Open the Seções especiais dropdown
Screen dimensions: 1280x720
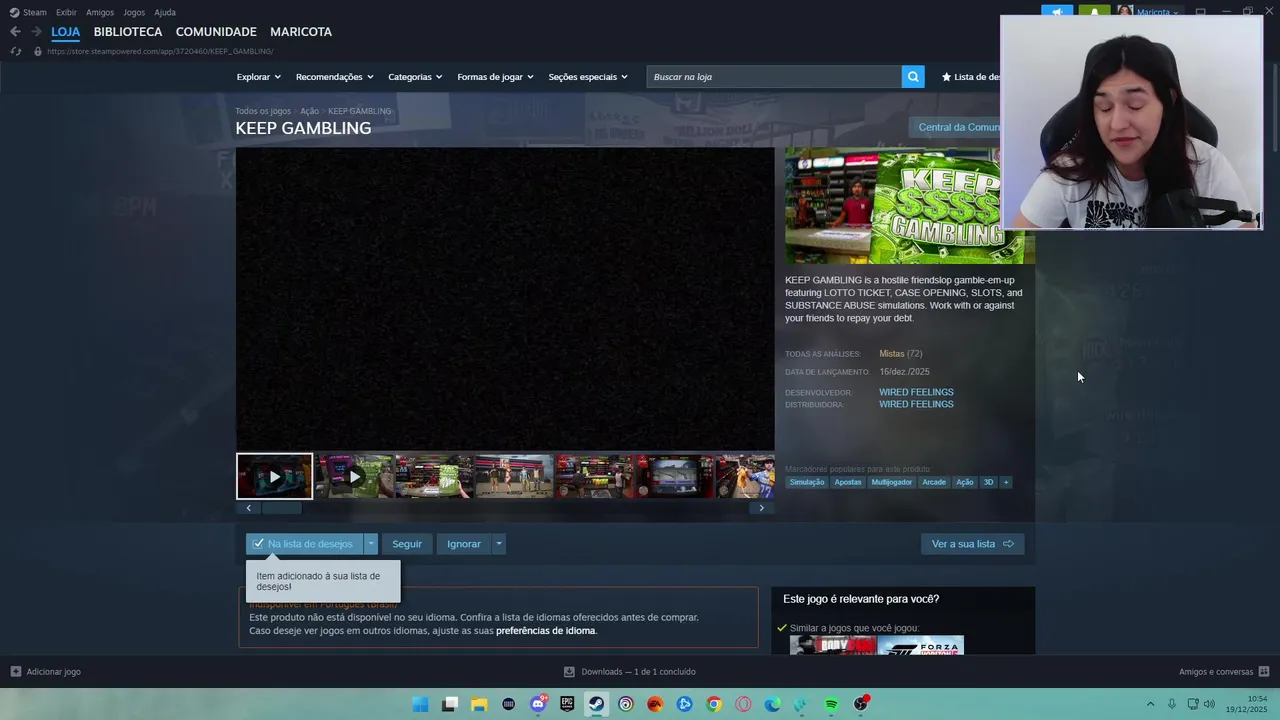(x=588, y=77)
